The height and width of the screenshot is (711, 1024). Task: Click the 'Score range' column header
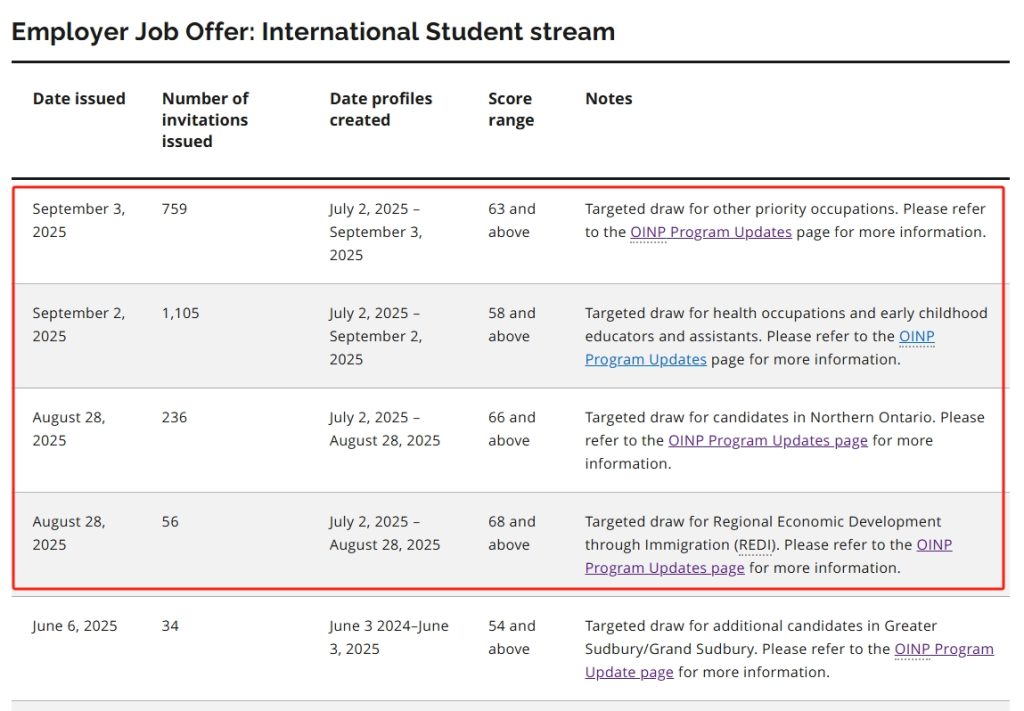(x=511, y=109)
